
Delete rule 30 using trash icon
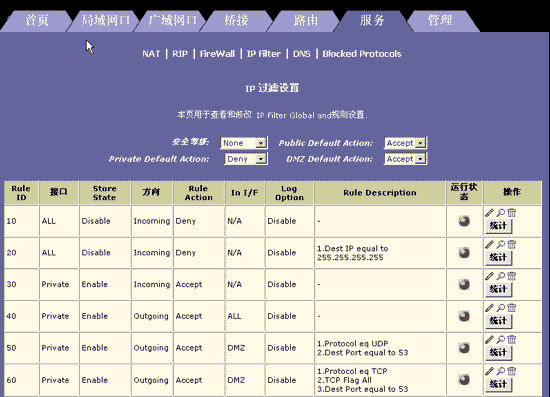click(512, 276)
